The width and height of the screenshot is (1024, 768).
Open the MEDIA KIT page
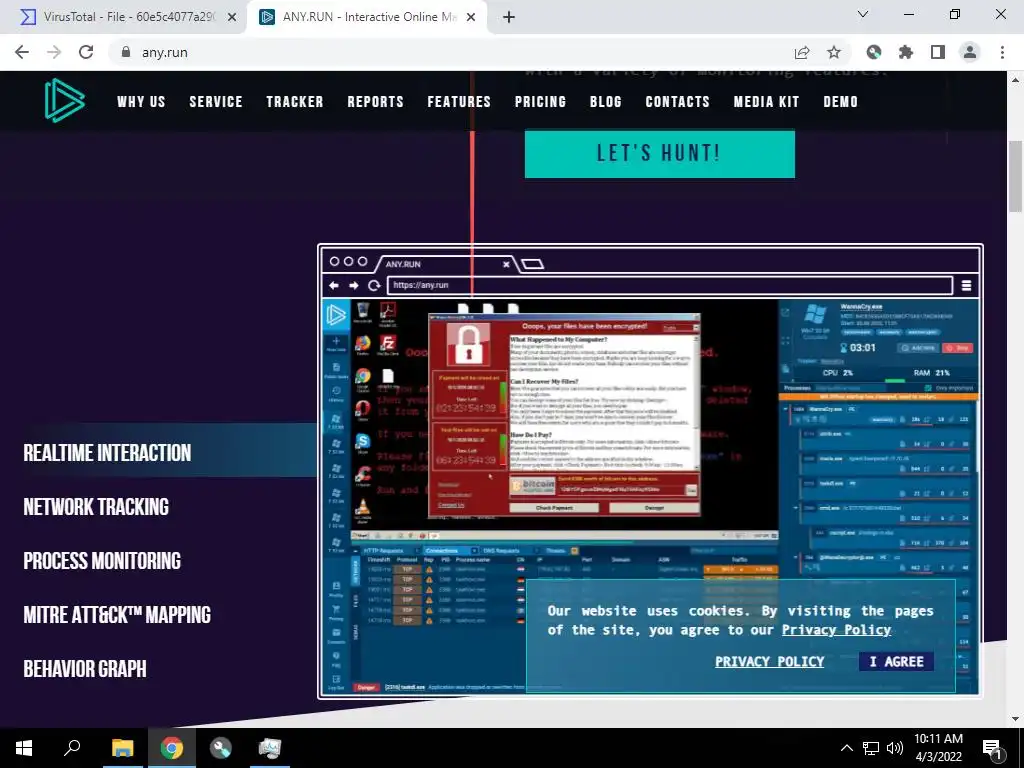pos(766,102)
